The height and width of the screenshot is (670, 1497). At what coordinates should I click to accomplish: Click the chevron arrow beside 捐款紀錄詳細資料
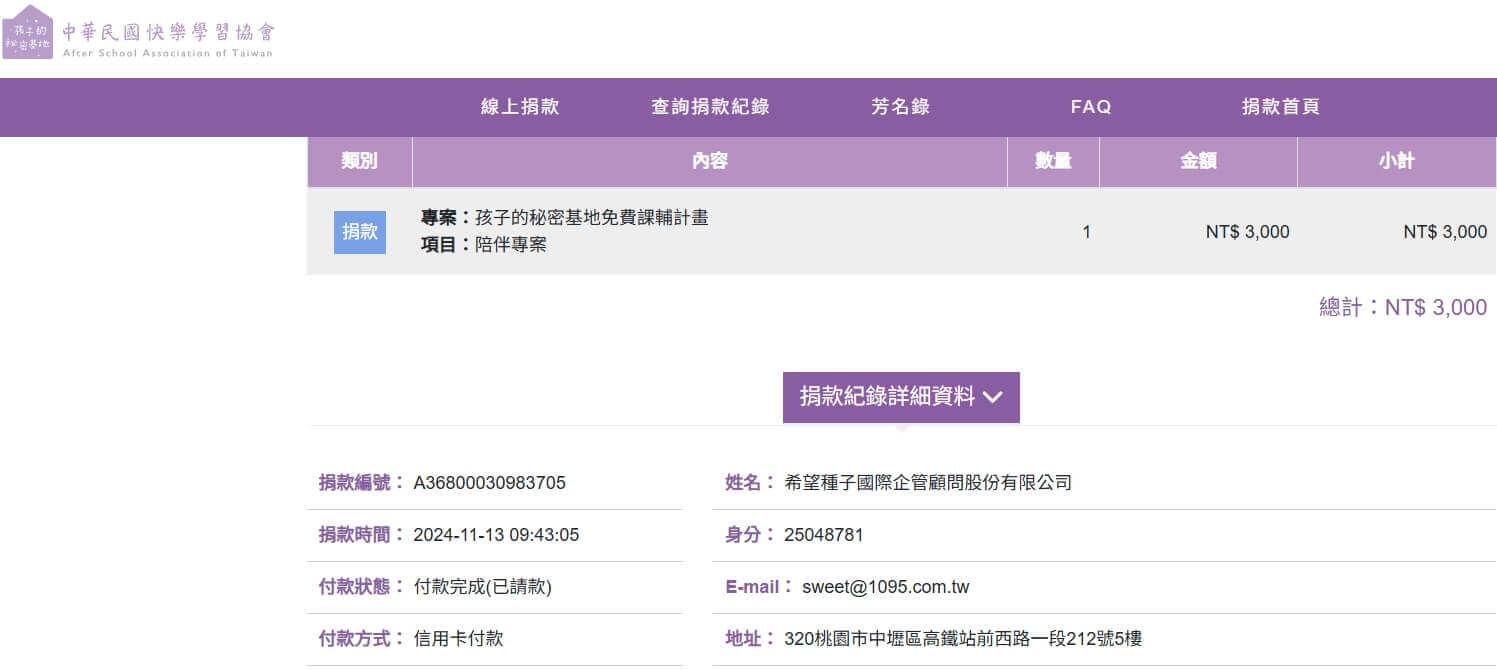(x=992, y=397)
